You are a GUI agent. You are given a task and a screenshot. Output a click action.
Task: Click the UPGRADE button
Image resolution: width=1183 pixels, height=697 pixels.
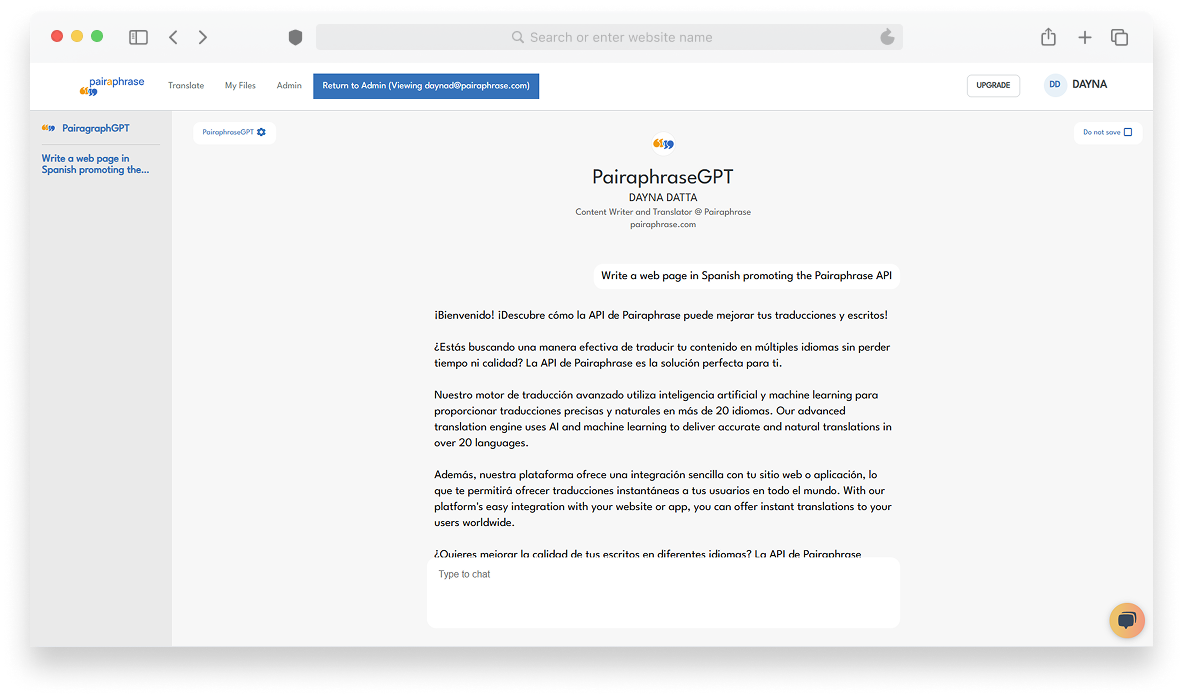pyautogui.click(x=993, y=85)
